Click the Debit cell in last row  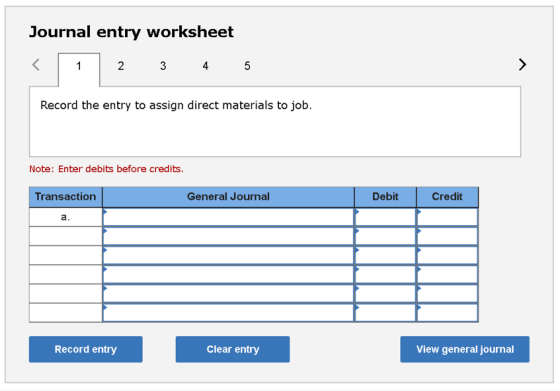[385, 313]
